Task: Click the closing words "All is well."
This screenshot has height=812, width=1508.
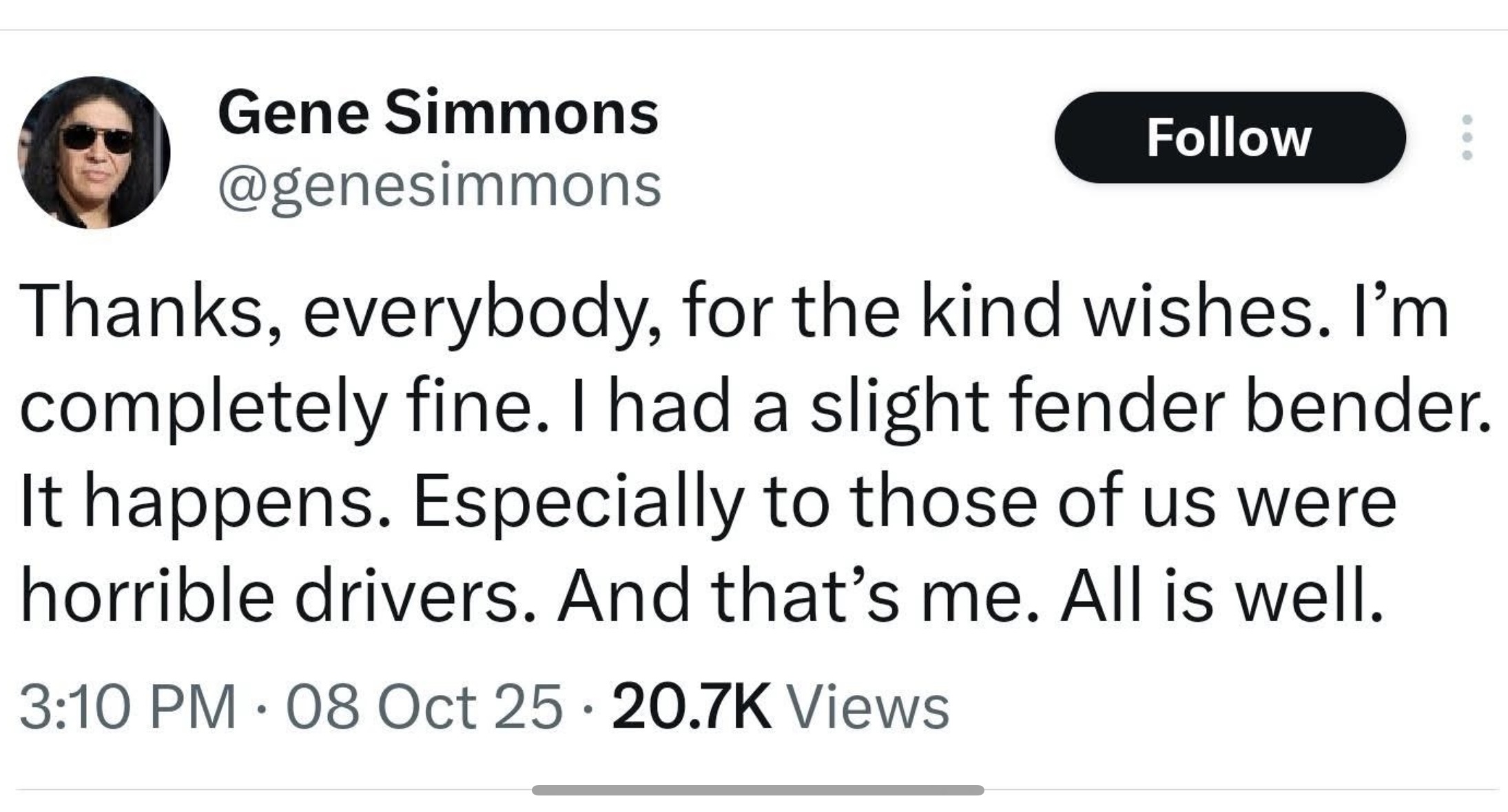Action: (1221, 596)
